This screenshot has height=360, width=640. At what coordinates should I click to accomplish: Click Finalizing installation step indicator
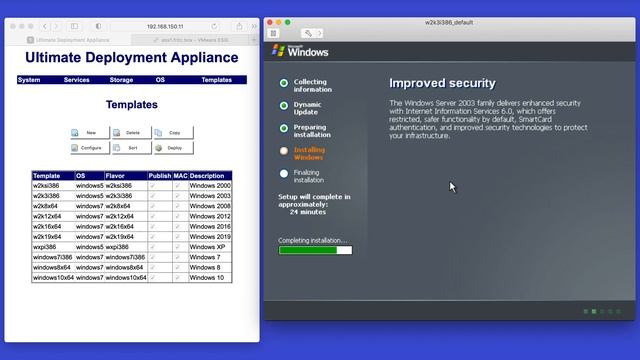[x=284, y=173]
